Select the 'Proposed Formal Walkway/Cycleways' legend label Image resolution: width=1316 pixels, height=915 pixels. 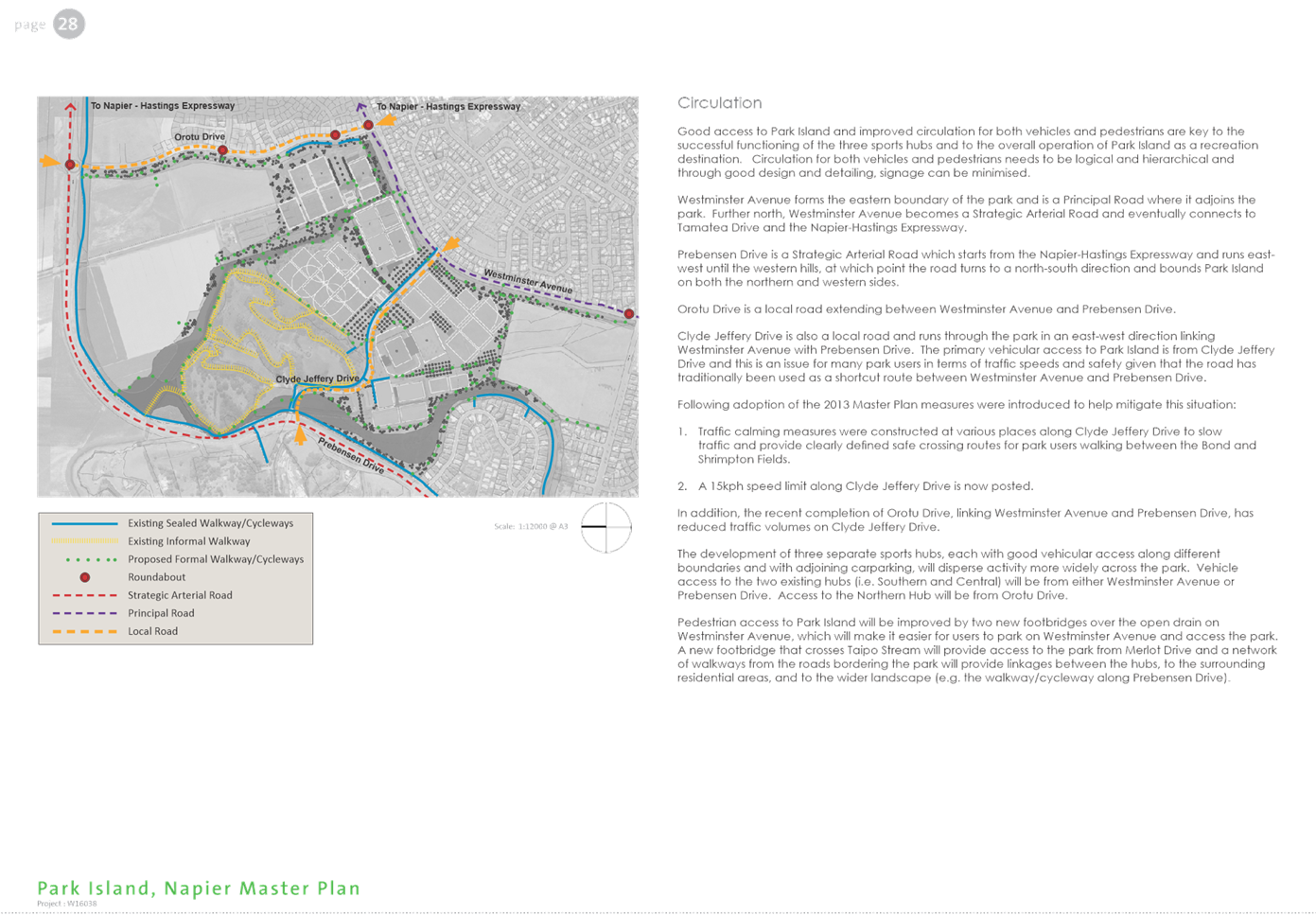pyautogui.click(x=216, y=559)
